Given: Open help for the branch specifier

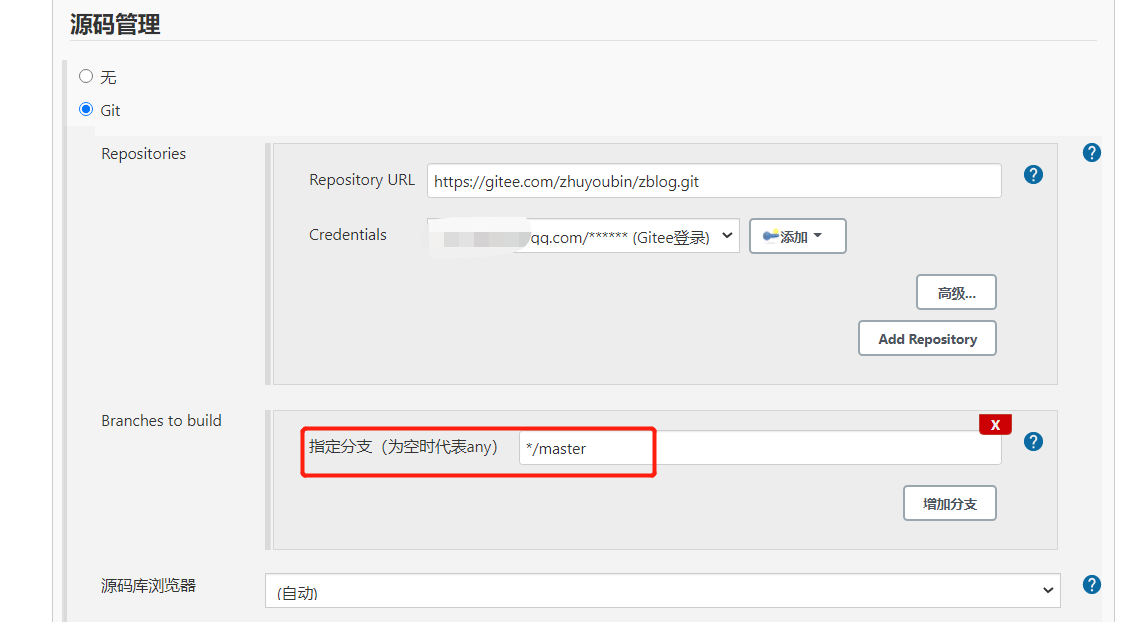Looking at the screenshot, I should (1033, 441).
